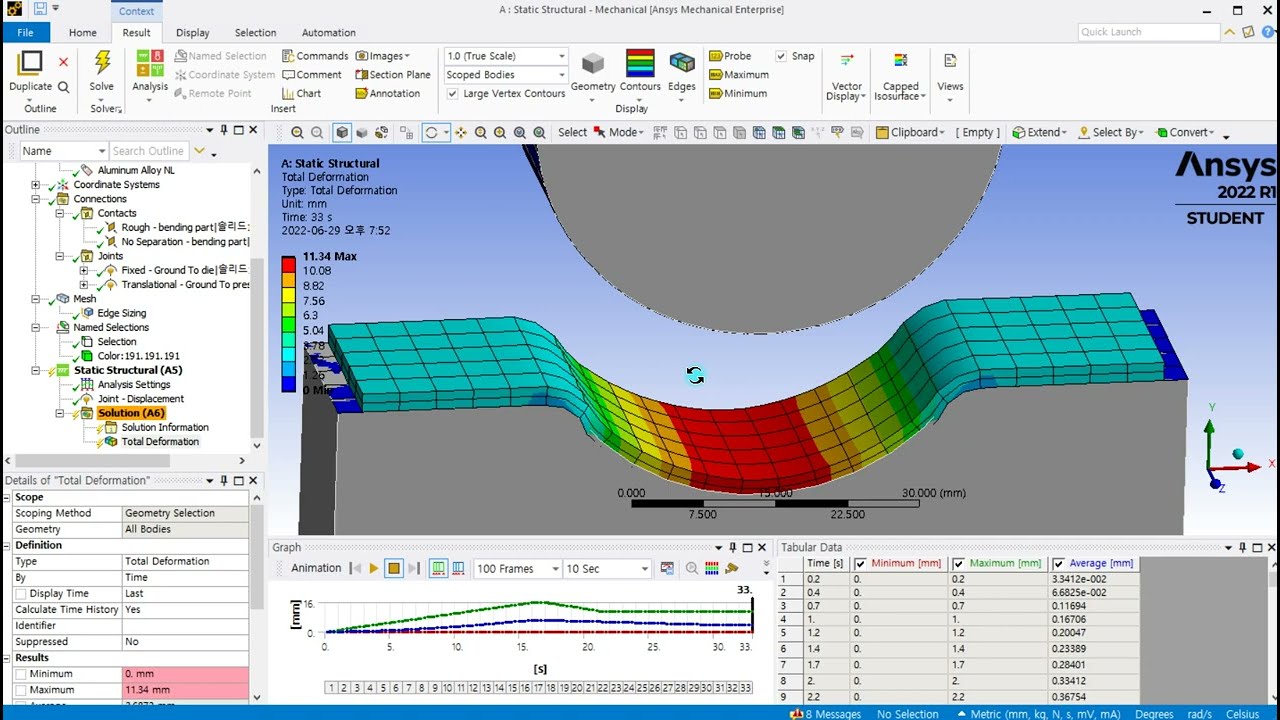1280x720 pixels.
Task: Click the Duplicate outline icon
Action: [x=30, y=63]
